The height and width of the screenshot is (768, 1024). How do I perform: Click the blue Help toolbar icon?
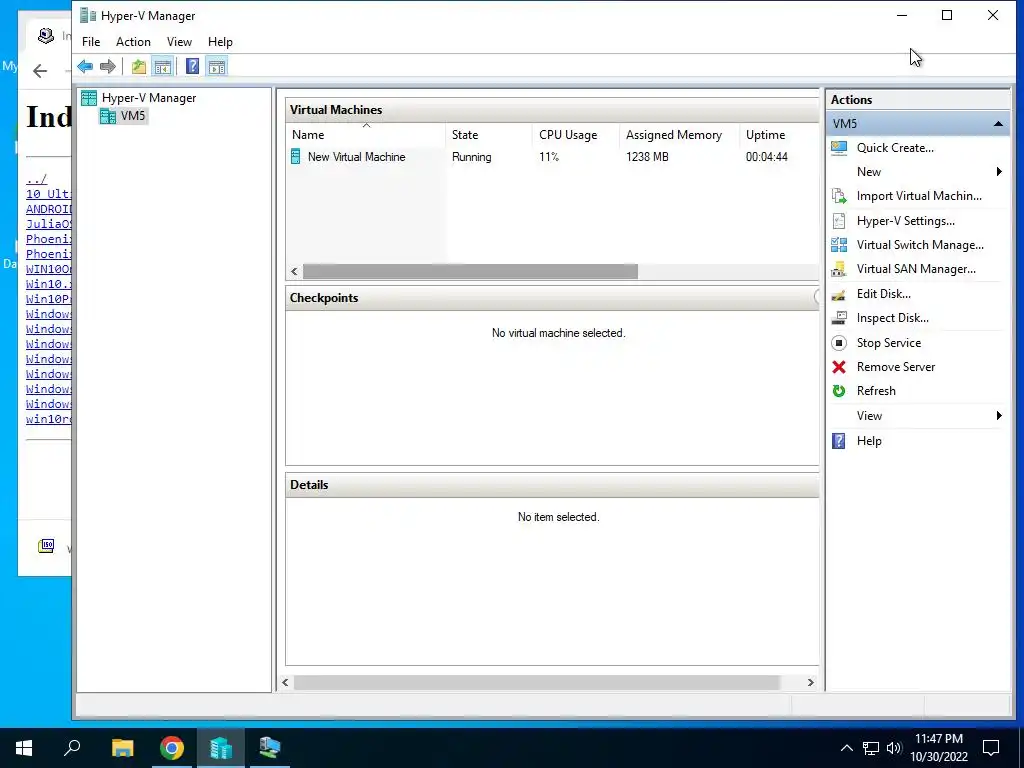192,67
